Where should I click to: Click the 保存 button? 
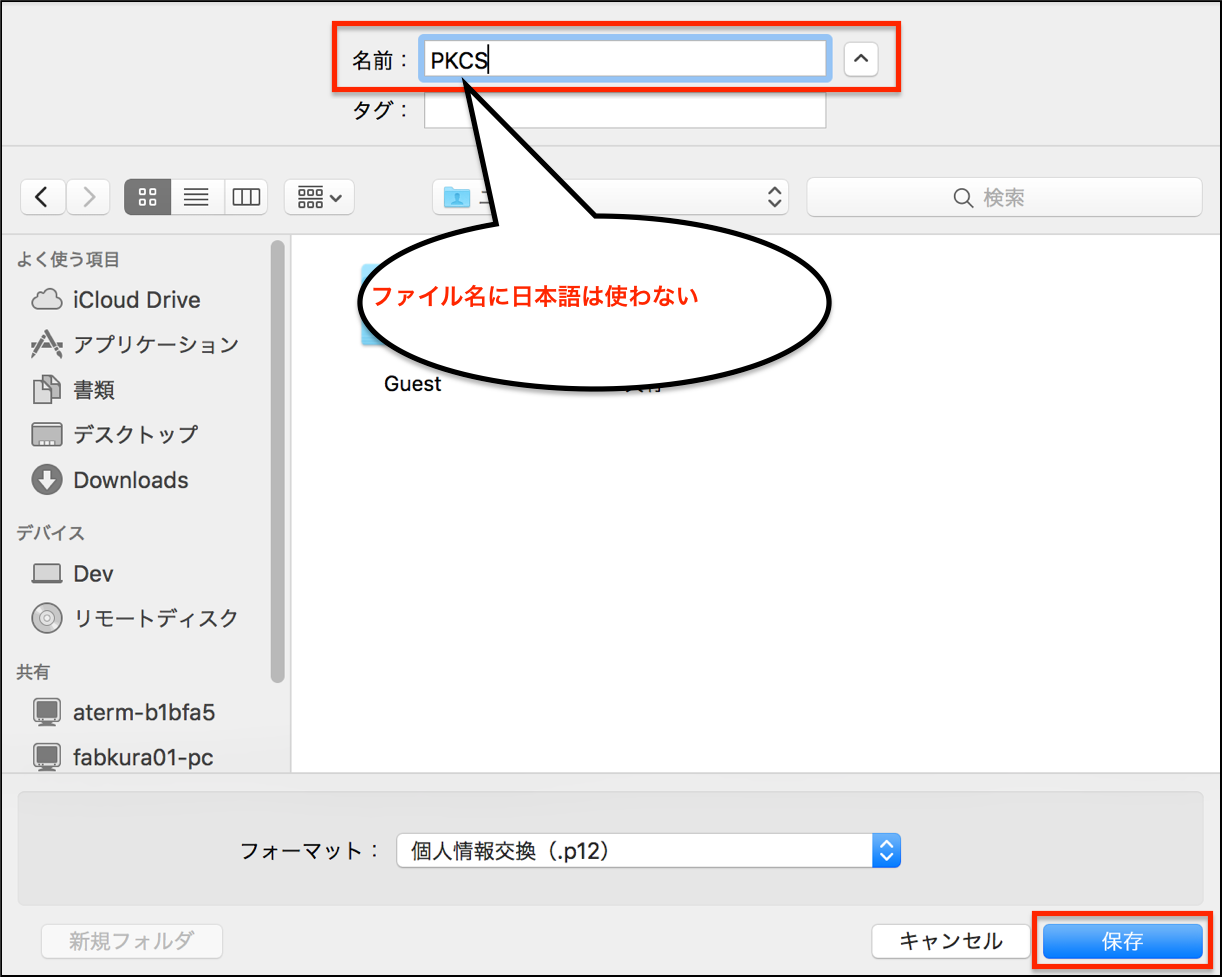tap(1122, 941)
